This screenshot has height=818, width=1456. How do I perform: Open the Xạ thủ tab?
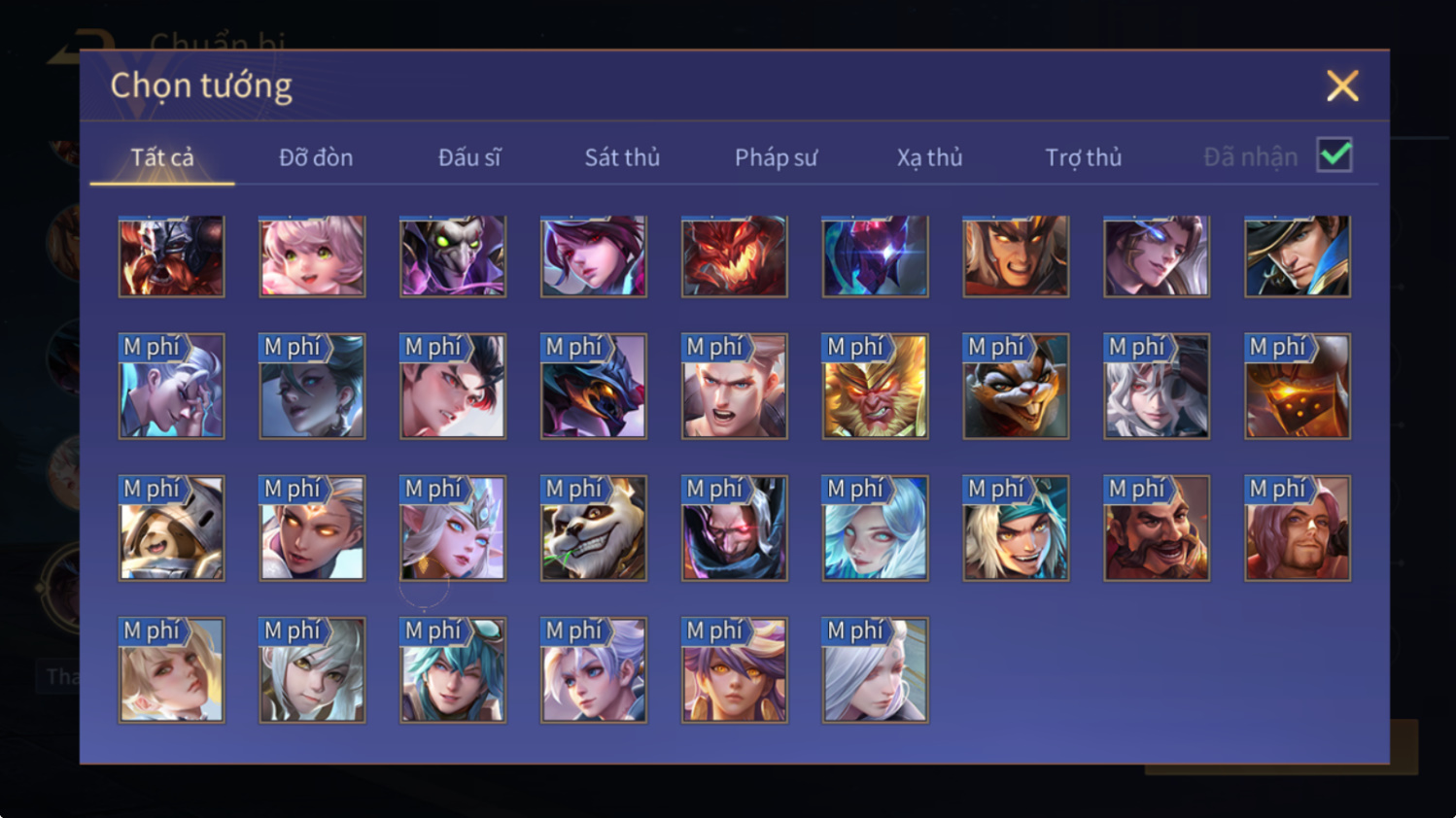click(929, 157)
